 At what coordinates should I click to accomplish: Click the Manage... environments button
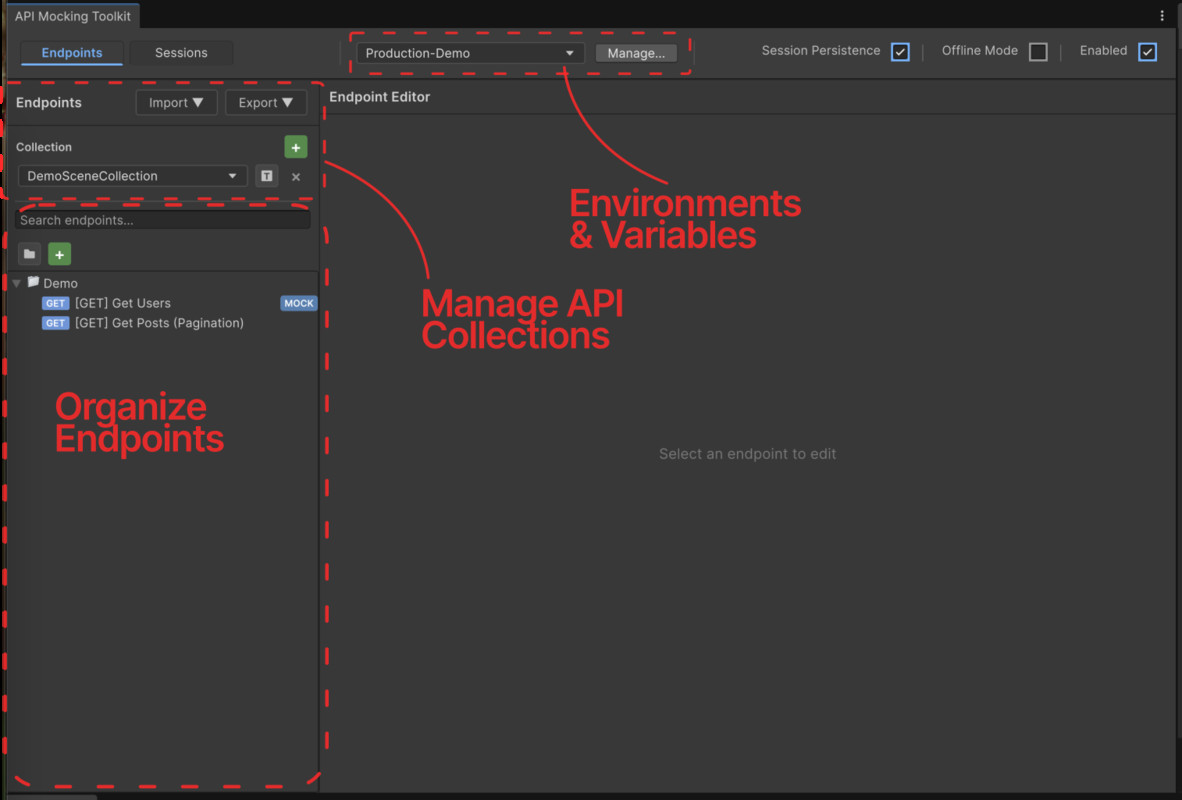[636, 53]
